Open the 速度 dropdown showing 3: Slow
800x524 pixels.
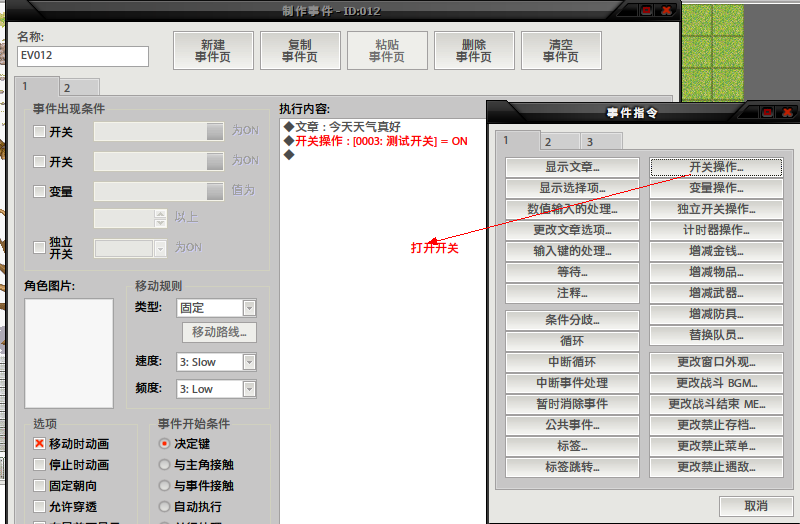[x=216, y=362]
